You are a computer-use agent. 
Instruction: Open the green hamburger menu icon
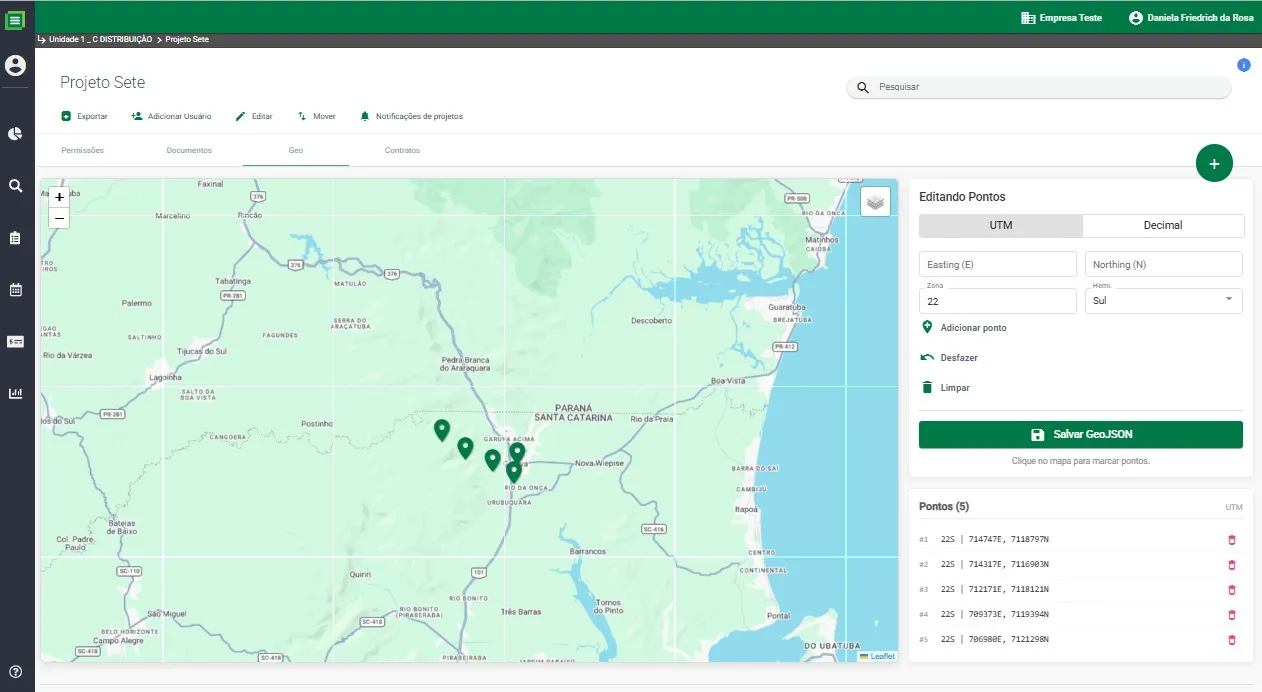pyautogui.click(x=15, y=18)
